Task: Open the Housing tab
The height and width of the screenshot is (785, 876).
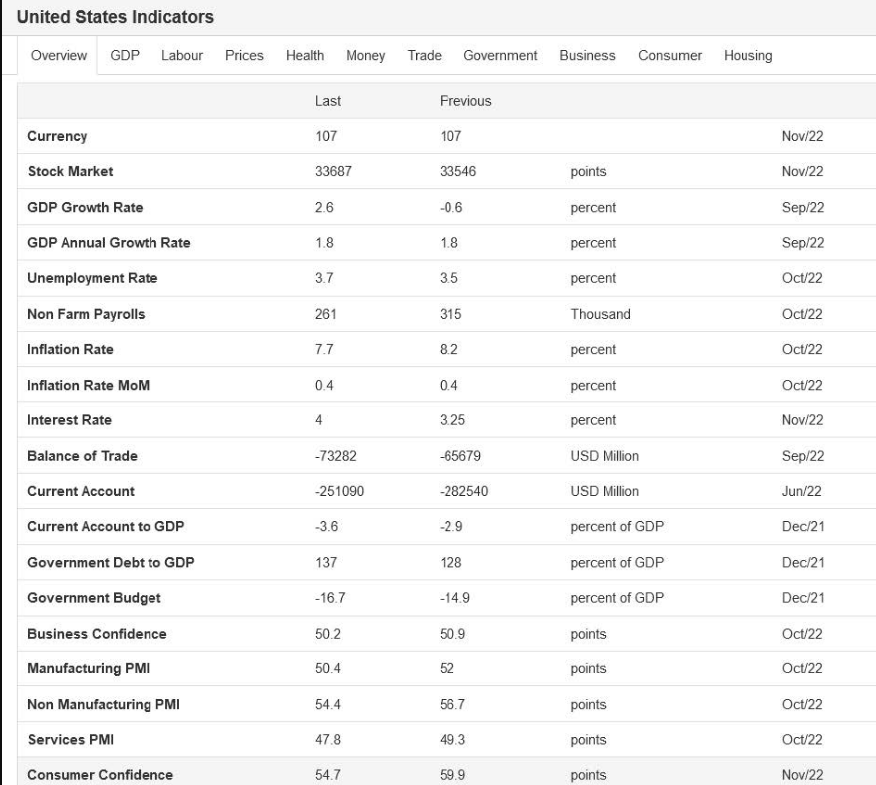Action: coord(748,56)
